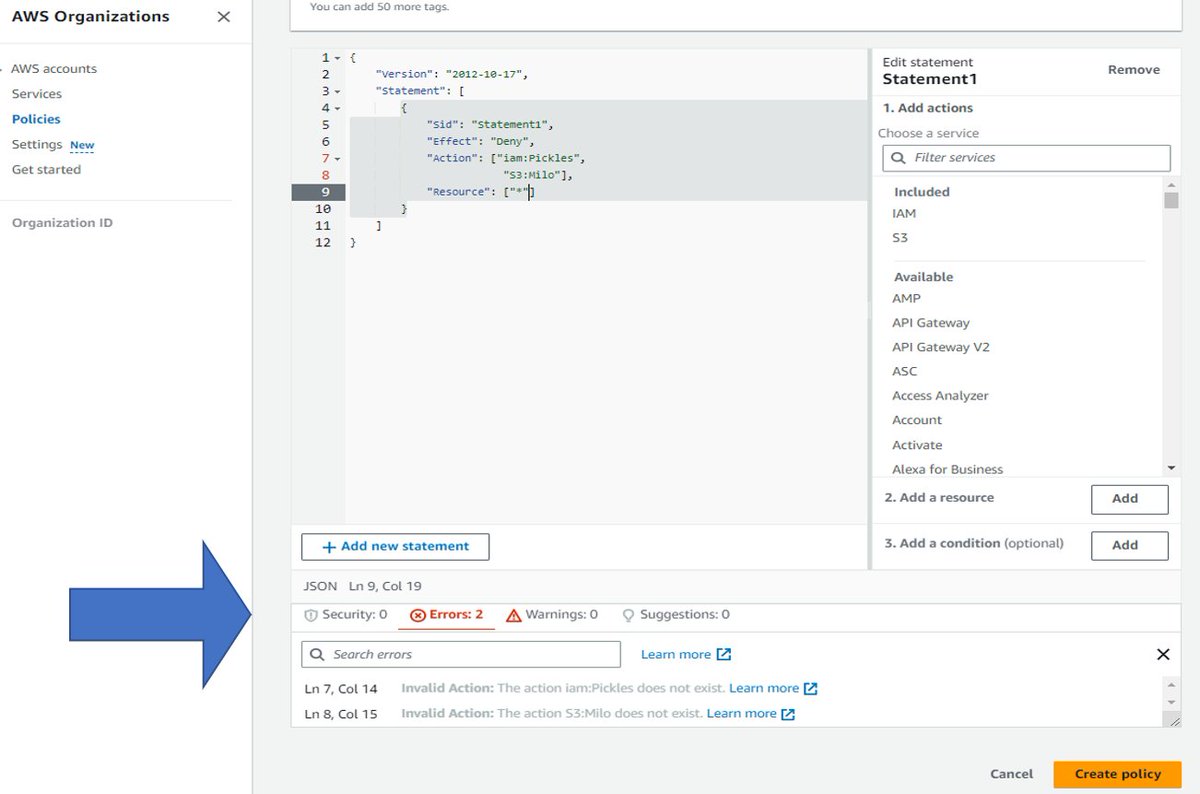Click the Organization ID label
Image resolution: width=1200 pixels, height=794 pixels.
[62, 223]
